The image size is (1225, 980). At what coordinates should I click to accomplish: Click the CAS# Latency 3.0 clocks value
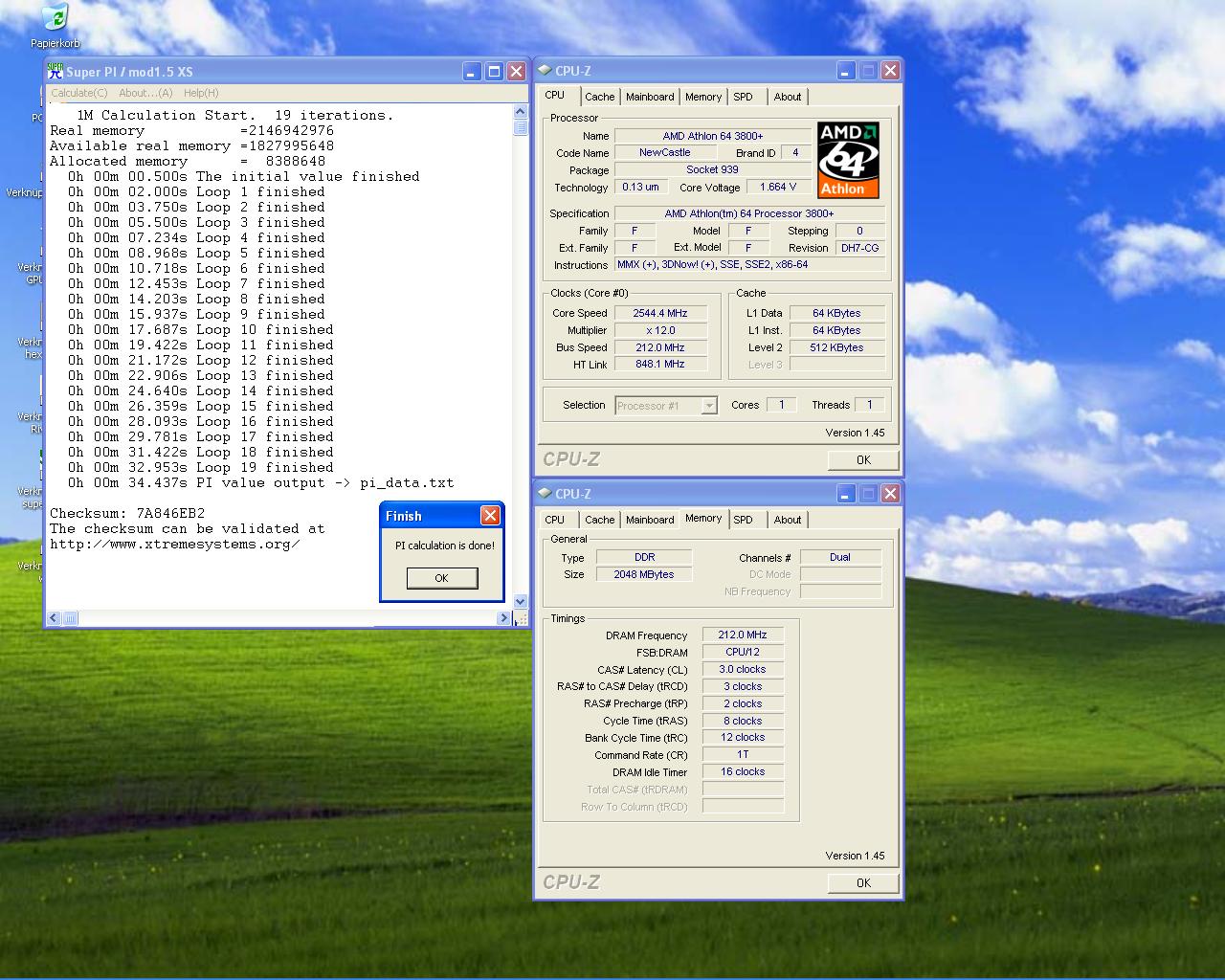click(x=743, y=669)
